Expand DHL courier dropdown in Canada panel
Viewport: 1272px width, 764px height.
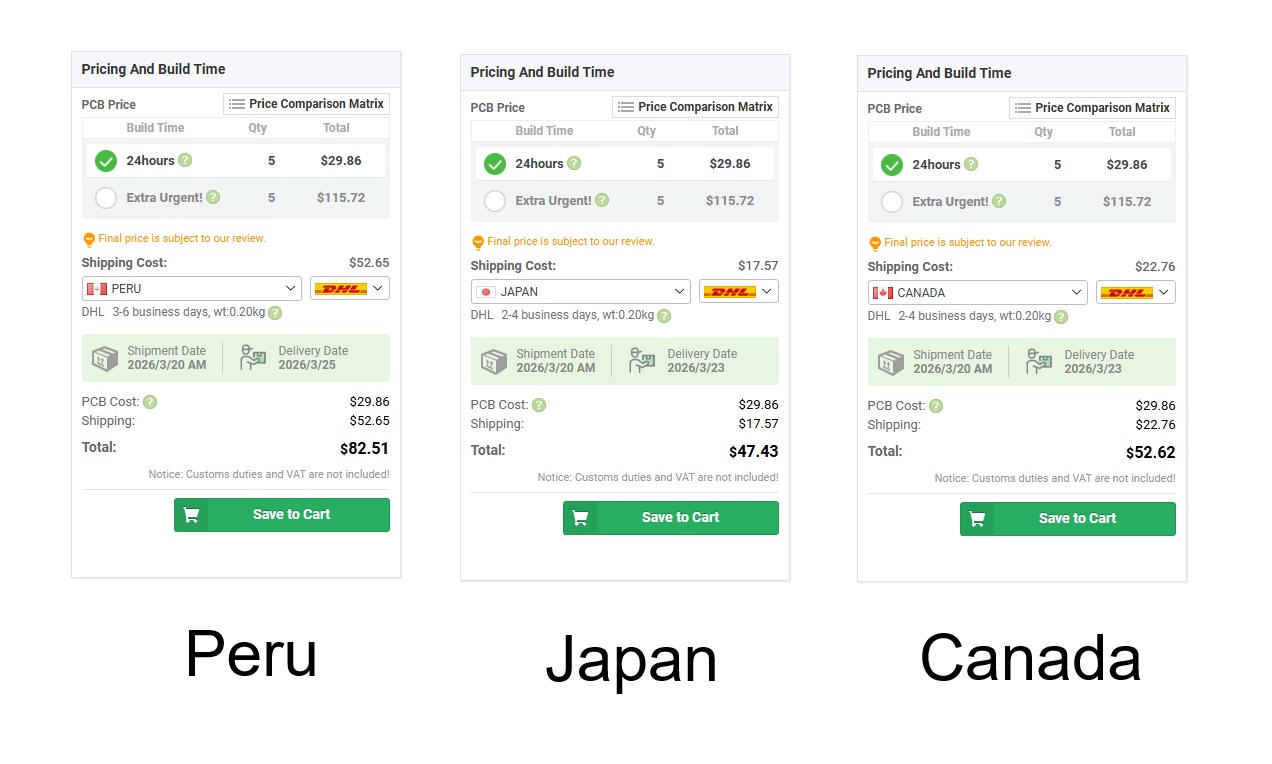tap(1136, 293)
